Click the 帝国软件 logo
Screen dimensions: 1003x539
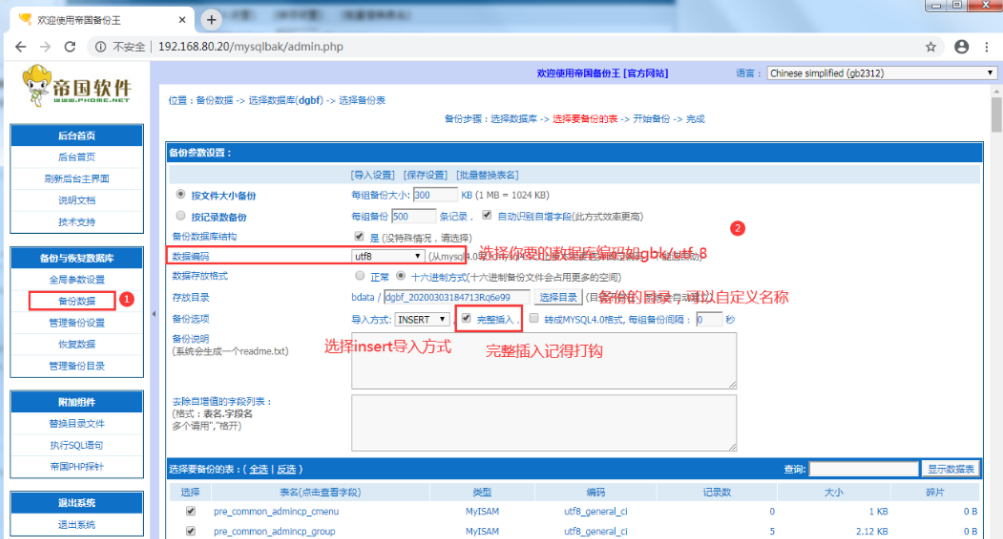(76, 86)
